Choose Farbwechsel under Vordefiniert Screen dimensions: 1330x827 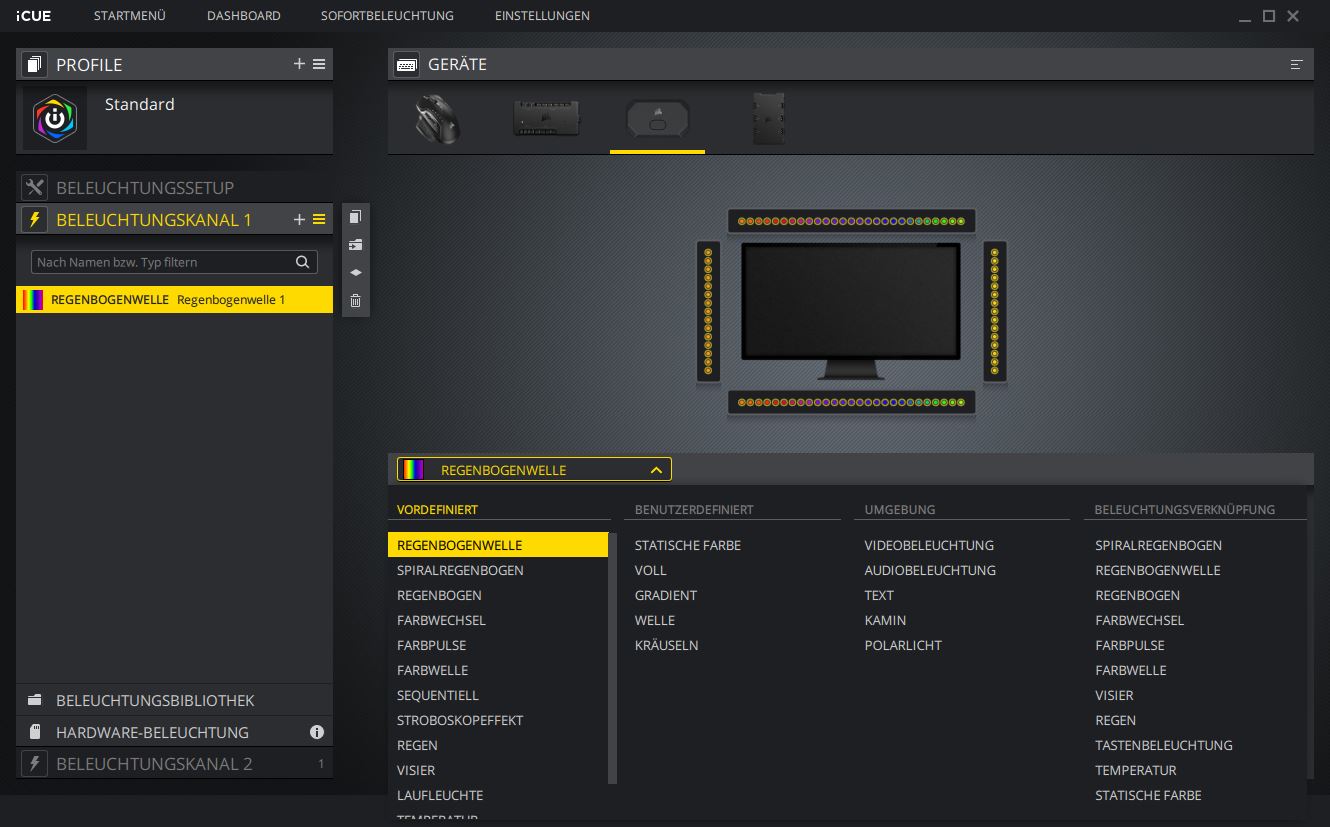pyautogui.click(x=441, y=620)
